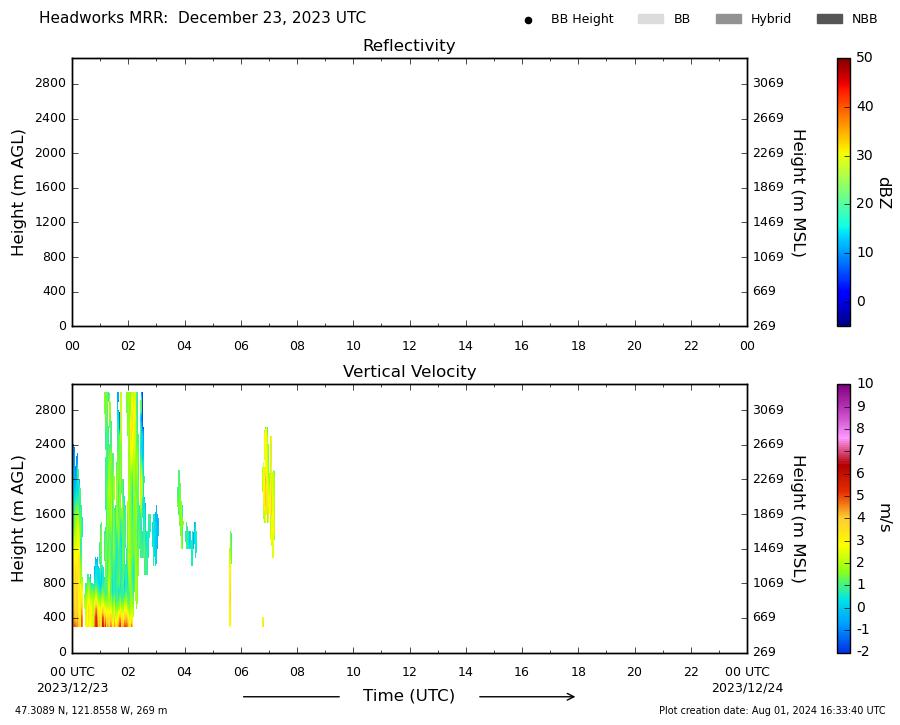Click the '50' value on dBZ color bar

tap(864, 57)
